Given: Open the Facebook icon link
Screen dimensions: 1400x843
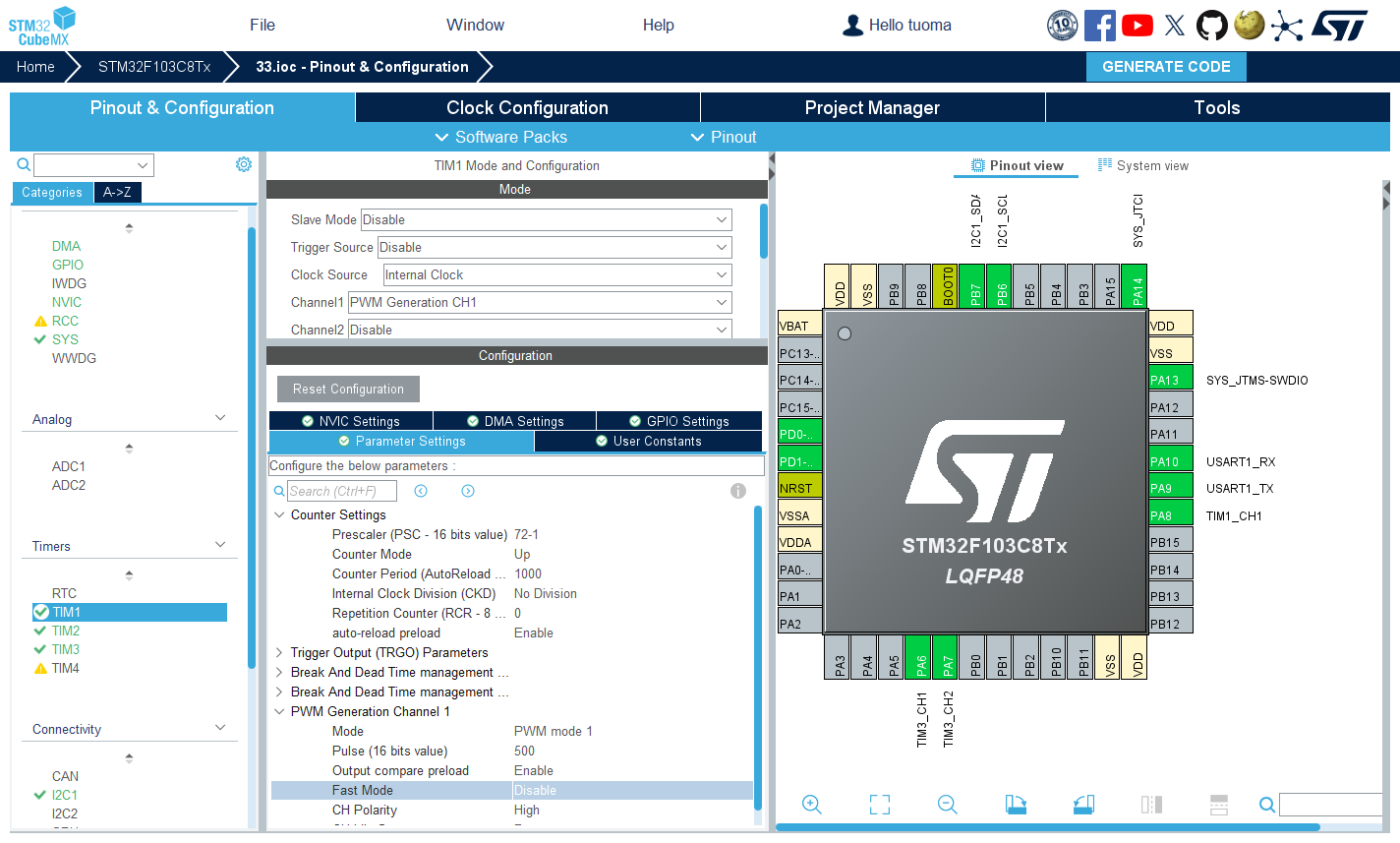Looking at the screenshot, I should pos(1099,26).
